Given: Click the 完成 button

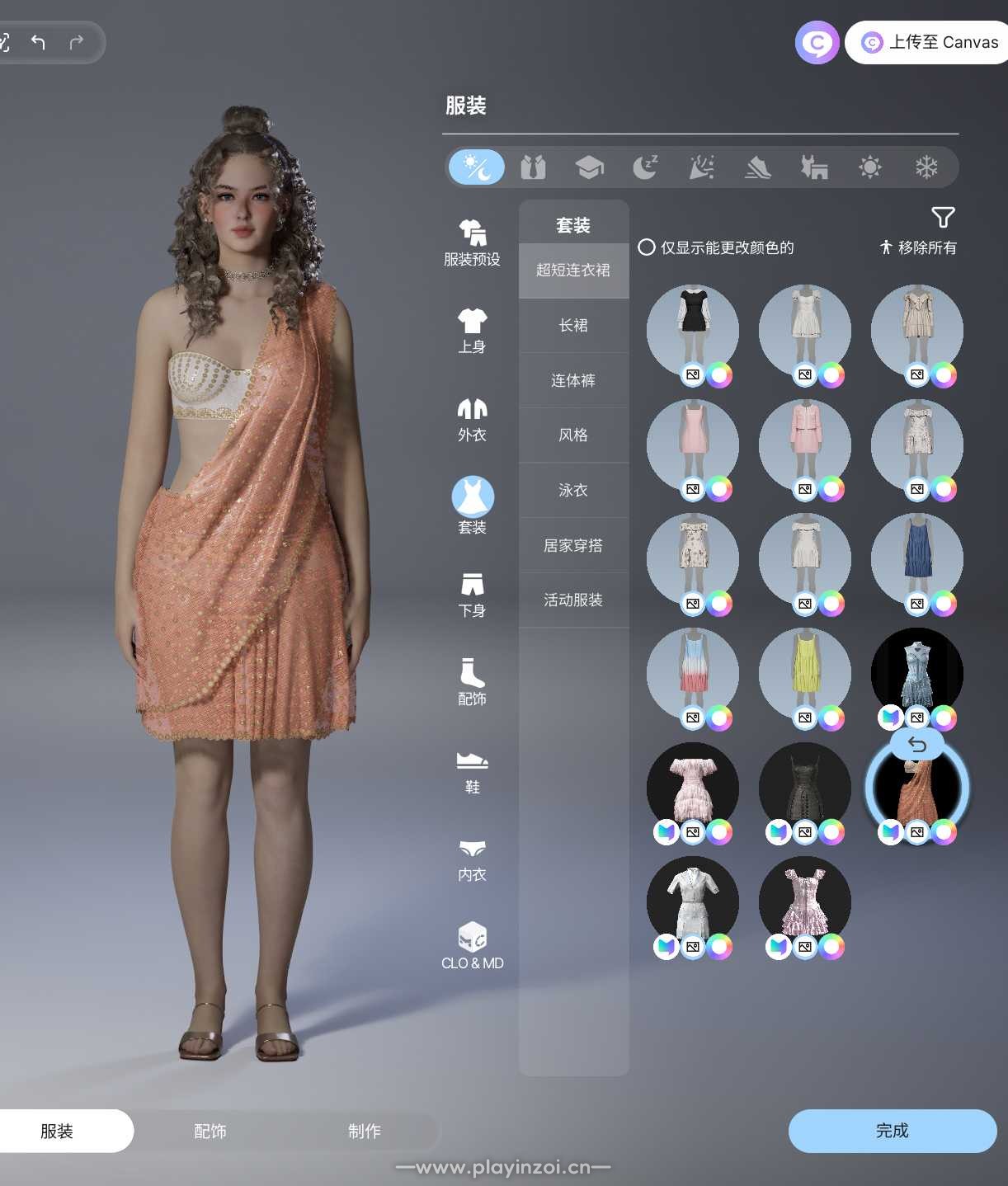Looking at the screenshot, I should 892,1131.
